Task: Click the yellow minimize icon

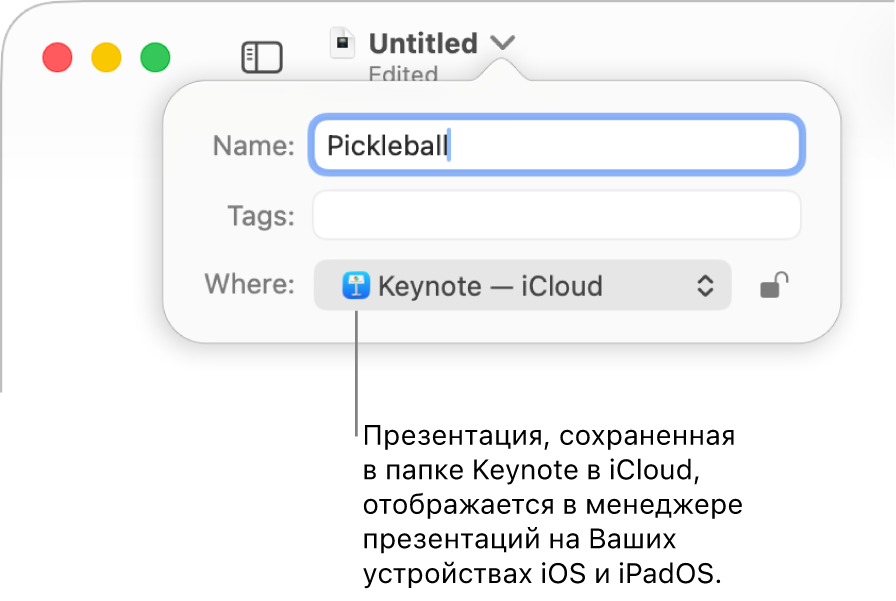Action: [106, 57]
